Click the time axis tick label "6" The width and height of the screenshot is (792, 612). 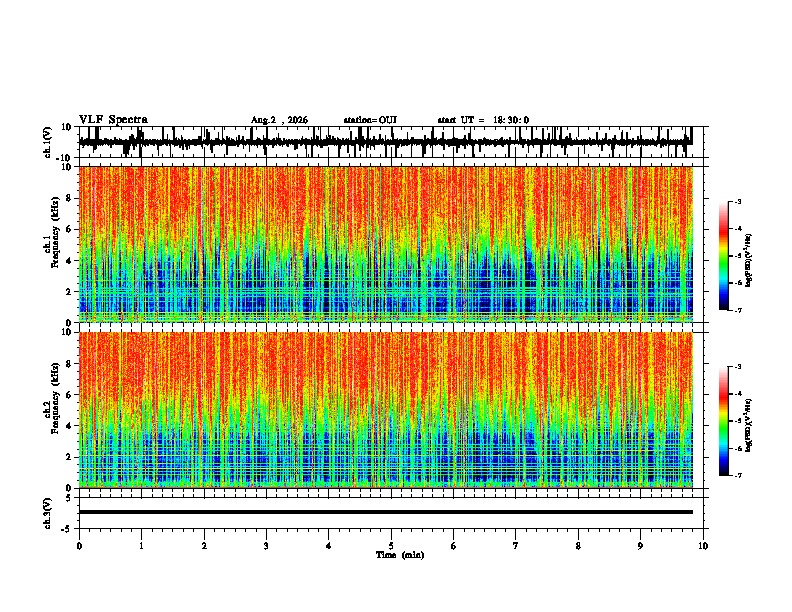tap(454, 546)
